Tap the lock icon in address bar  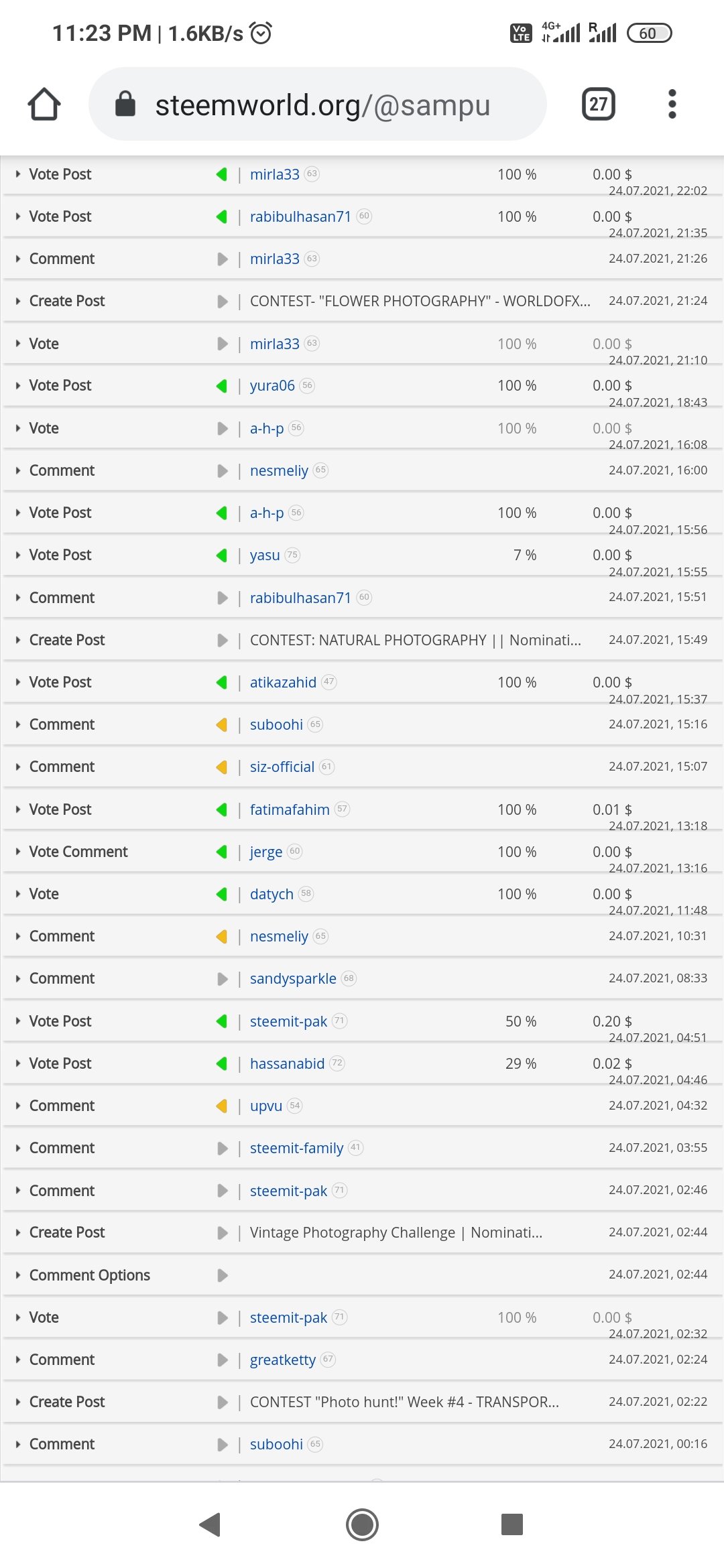coord(125,105)
